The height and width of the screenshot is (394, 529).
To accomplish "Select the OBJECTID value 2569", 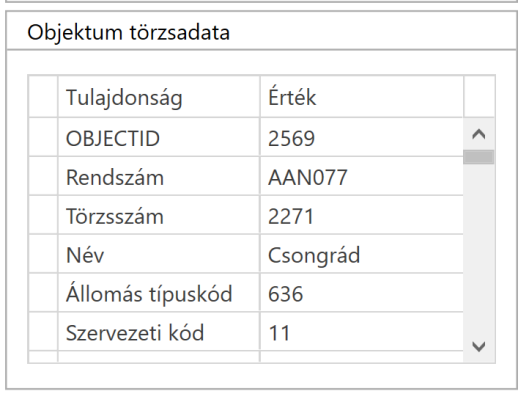I will [x=362, y=137].
